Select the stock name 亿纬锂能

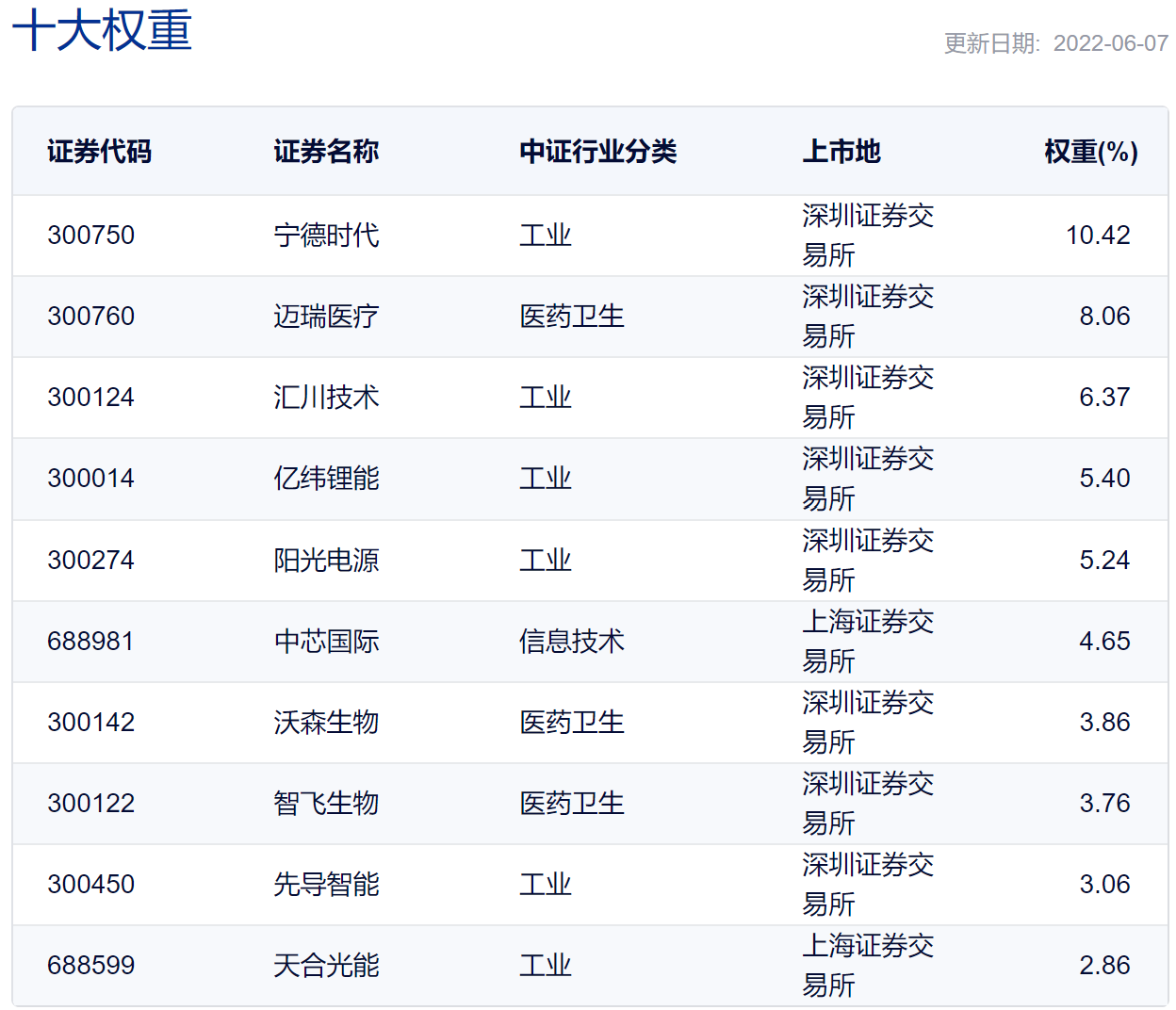326,478
